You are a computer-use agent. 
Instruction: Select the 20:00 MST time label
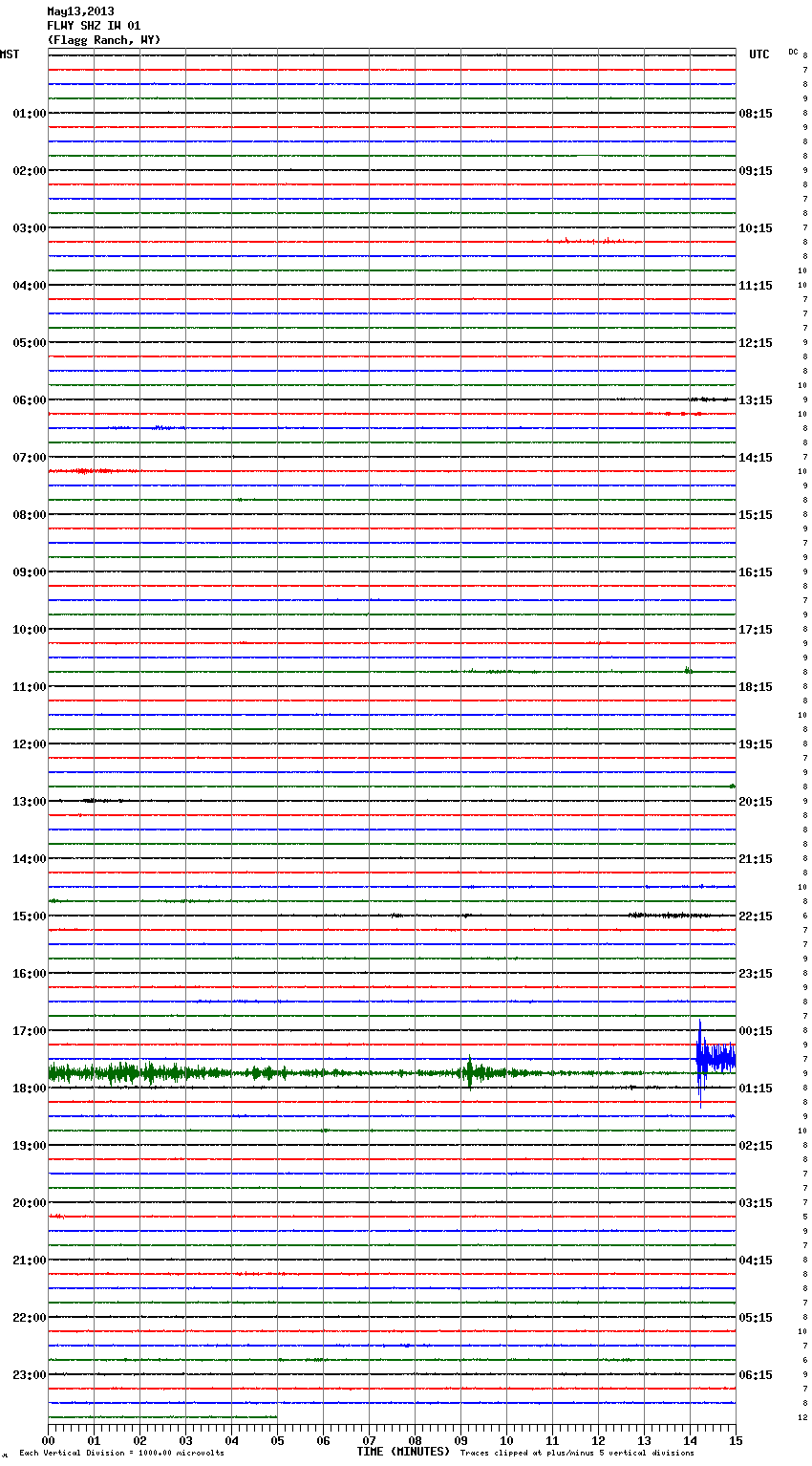[30, 1203]
